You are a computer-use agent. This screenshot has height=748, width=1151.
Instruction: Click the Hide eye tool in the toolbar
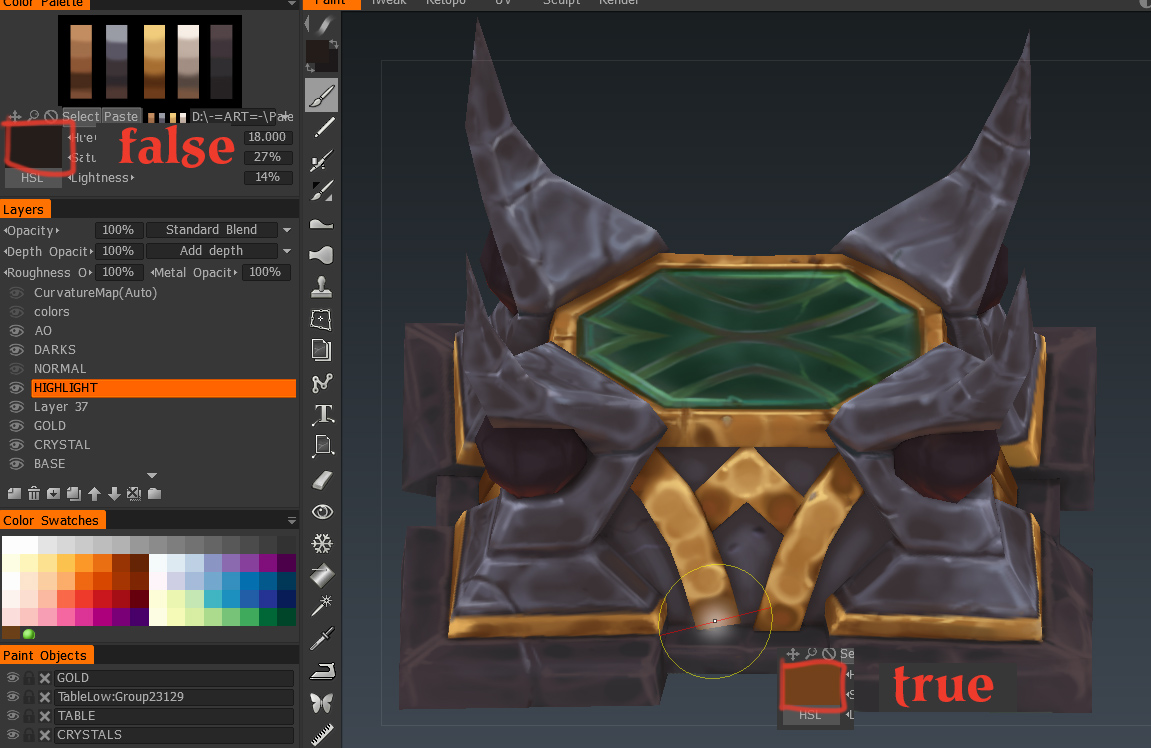click(x=321, y=512)
